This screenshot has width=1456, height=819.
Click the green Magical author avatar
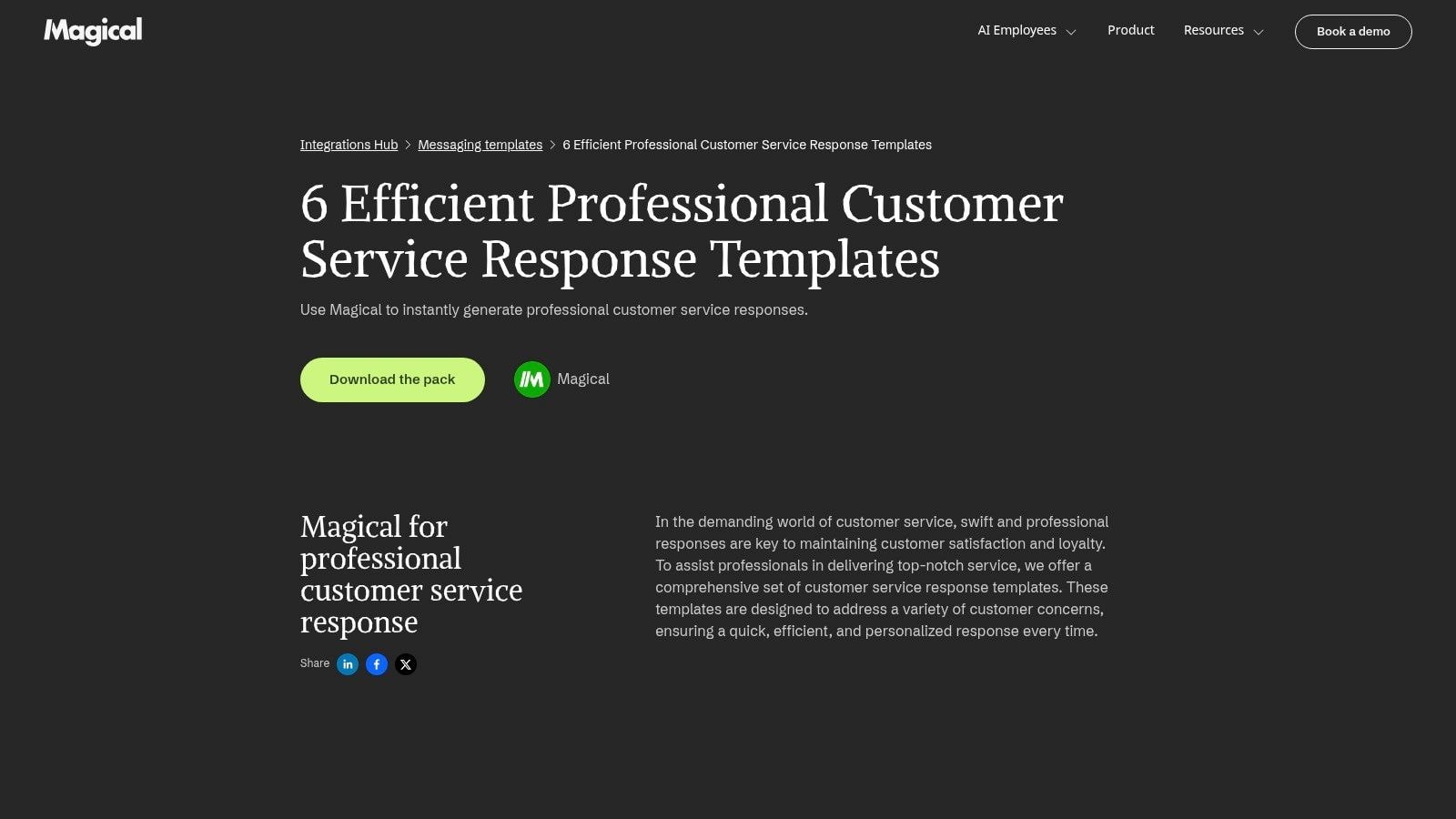(x=532, y=379)
